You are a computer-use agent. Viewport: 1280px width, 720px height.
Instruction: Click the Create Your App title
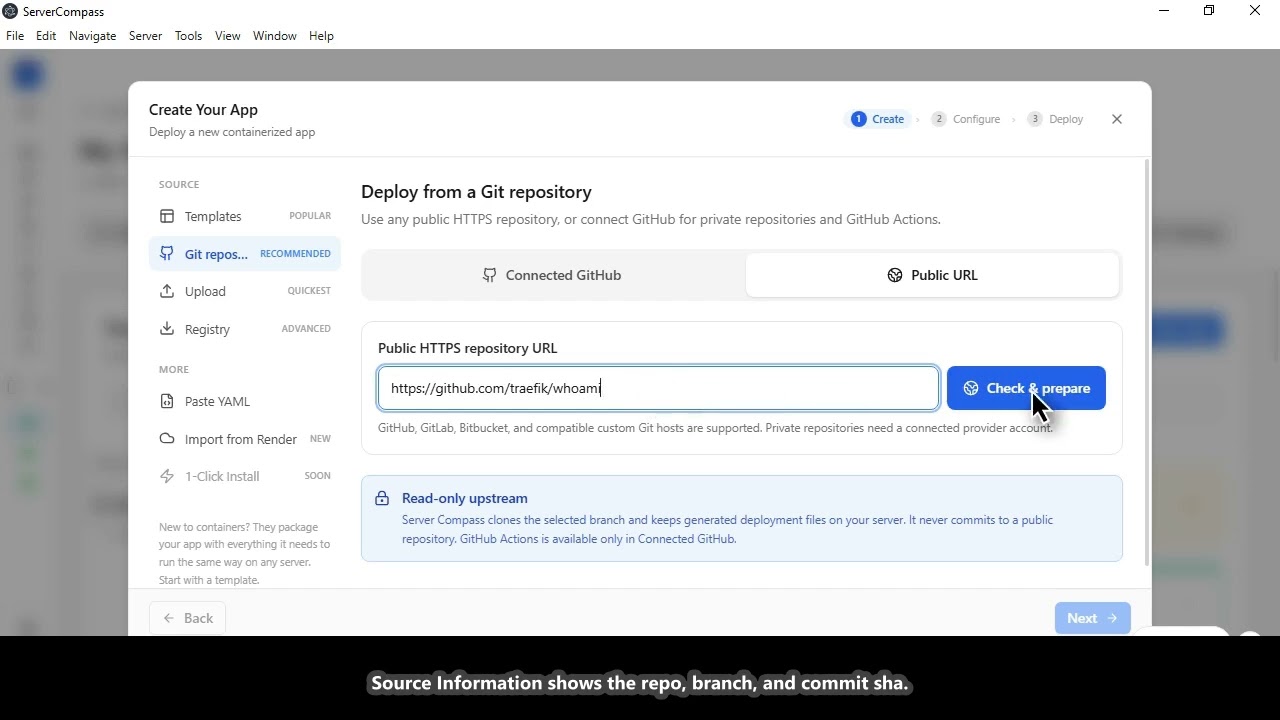pos(203,110)
